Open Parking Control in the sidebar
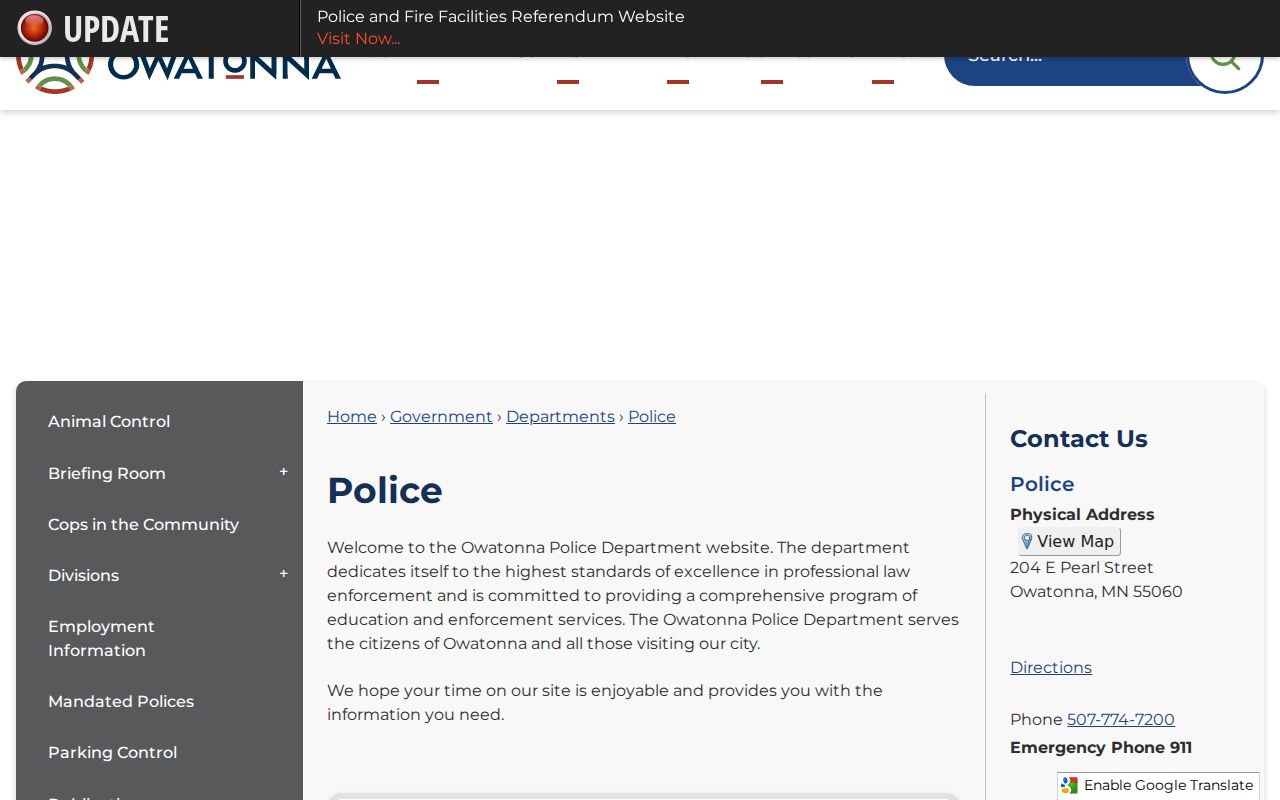The width and height of the screenshot is (1280, 800). click(112, 753)
